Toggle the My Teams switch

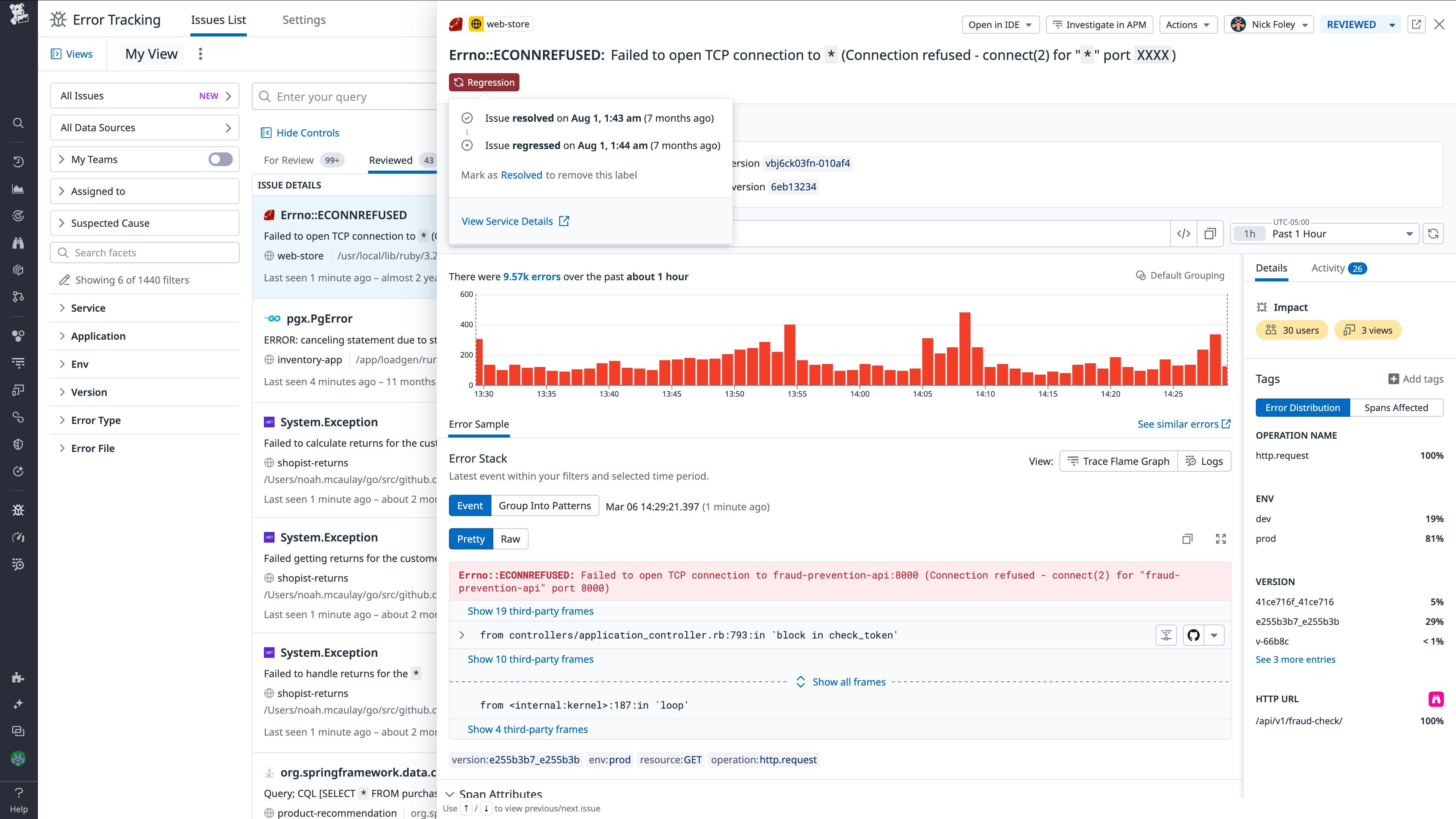(x=220, y=159)
